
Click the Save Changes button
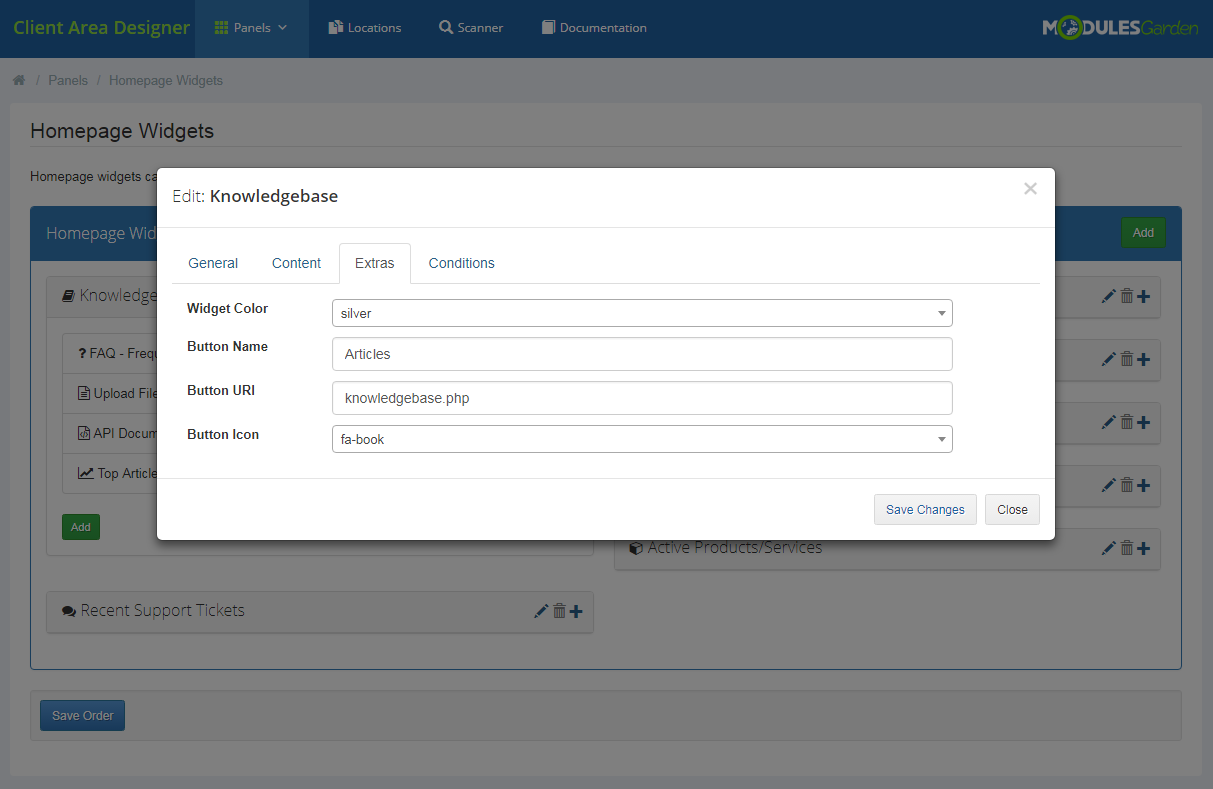(x=924, y=509)
